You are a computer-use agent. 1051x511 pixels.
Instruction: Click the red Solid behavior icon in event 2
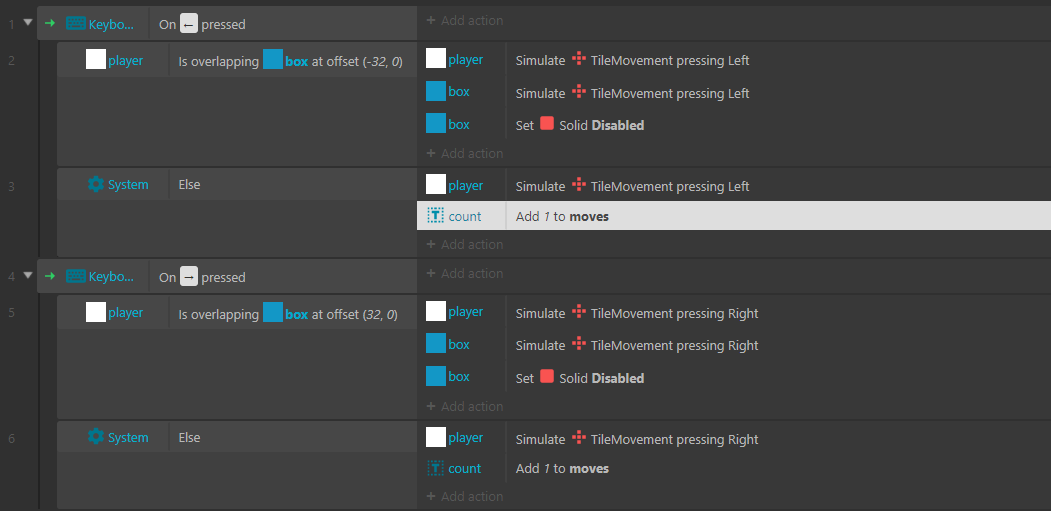547,124
